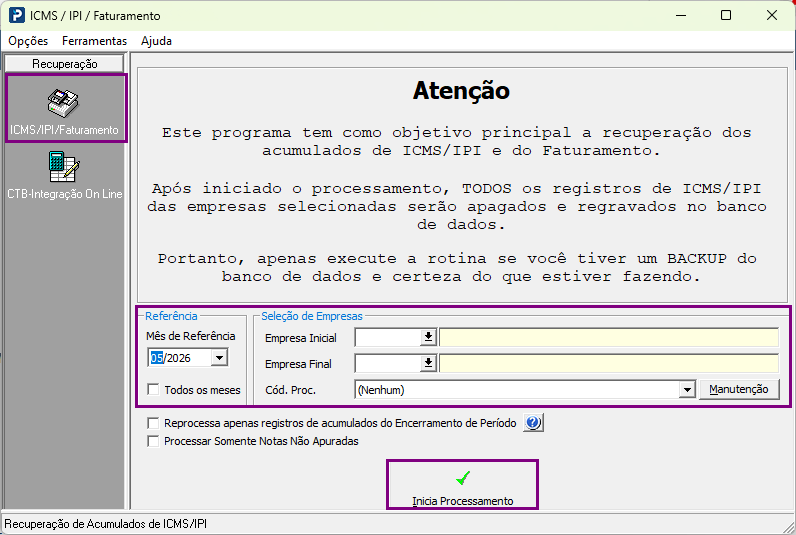The width and height of the screenshot is (796, 535).
Task: Open the Ferramentas menu
Action: coord(94,41)
